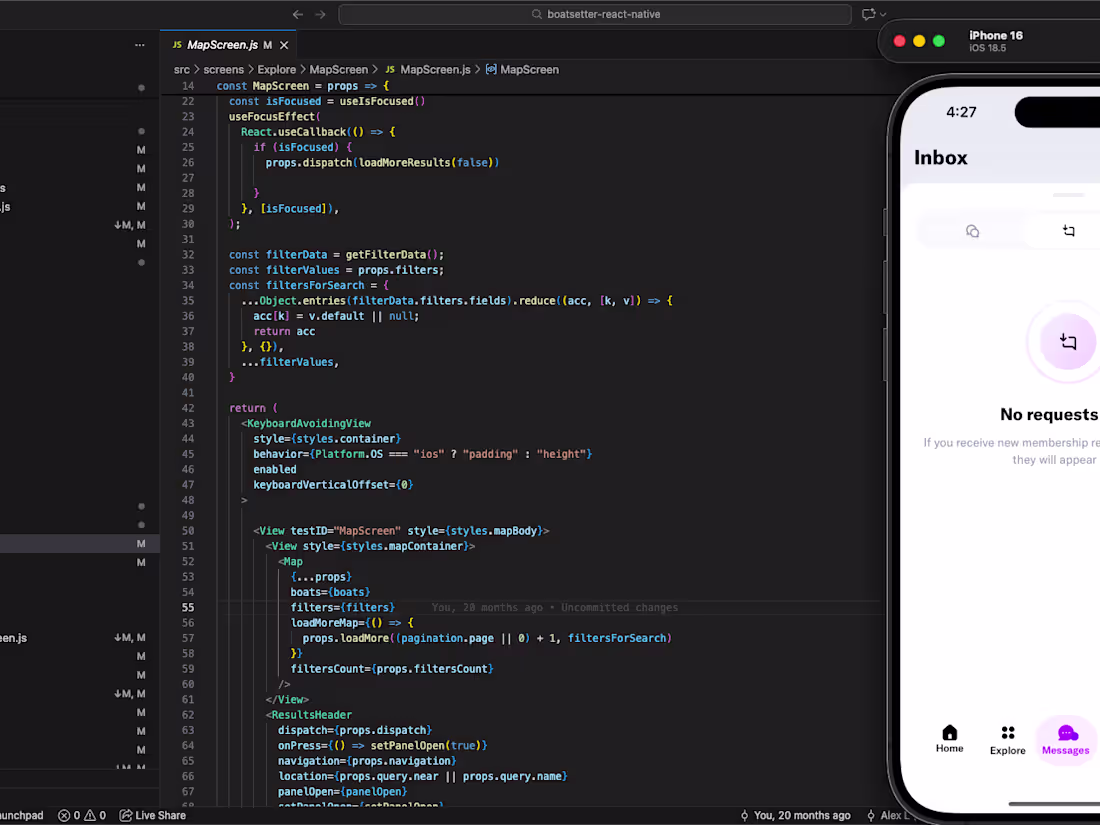The height and width of the screenshot is (825, 1100).
Task: Select the Explore icon in the app tab bar
Action: [x=1007, y=733]
